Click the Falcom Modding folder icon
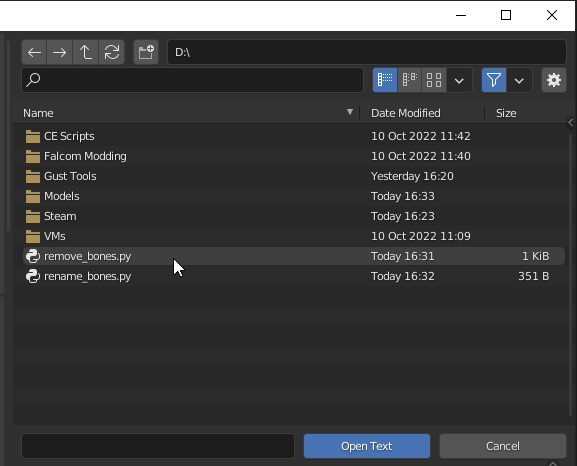This screenshot has height=466, width=577. tap(33, 156)
